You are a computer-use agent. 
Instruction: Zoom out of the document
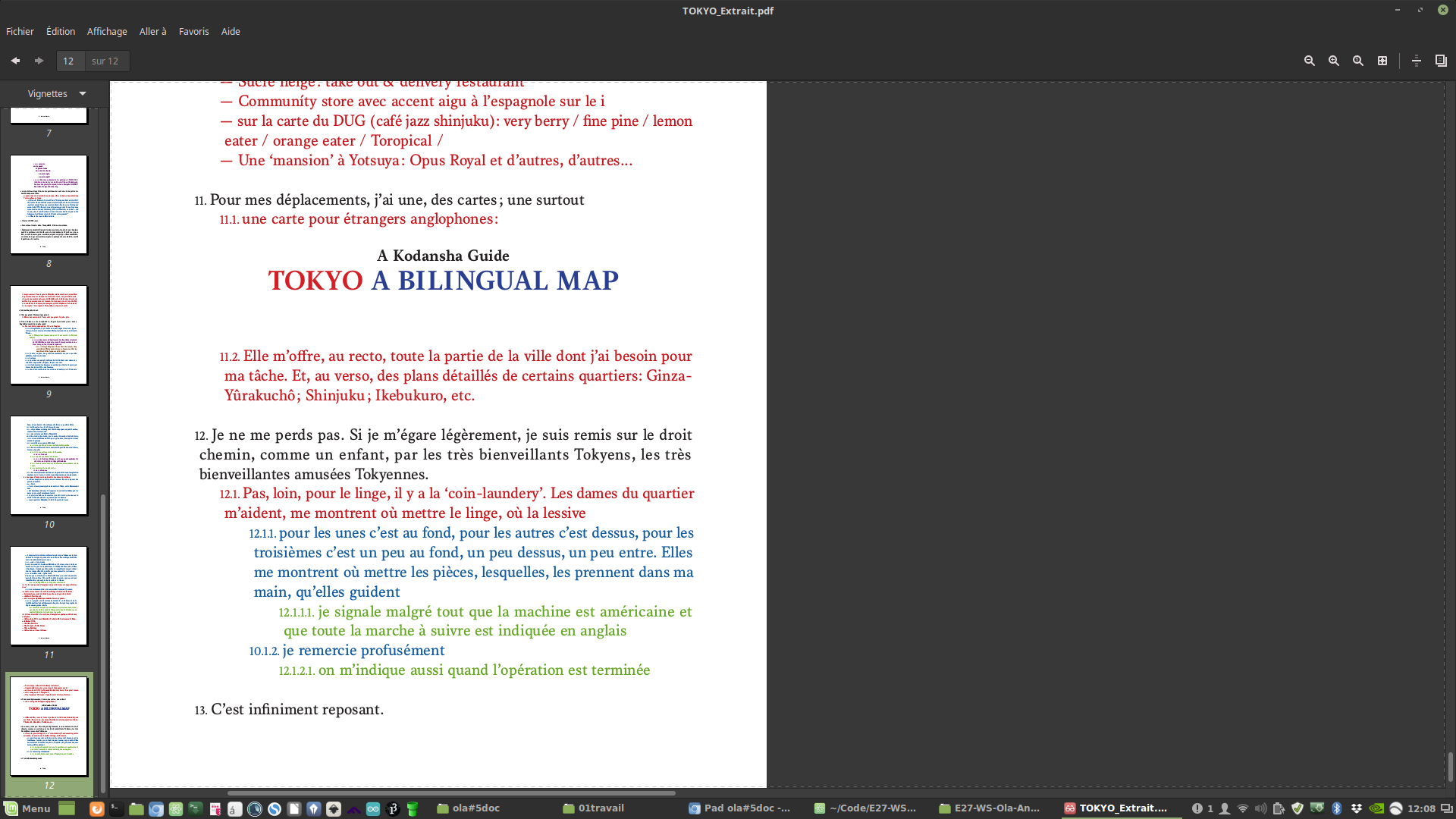(x=1310, y=61)
